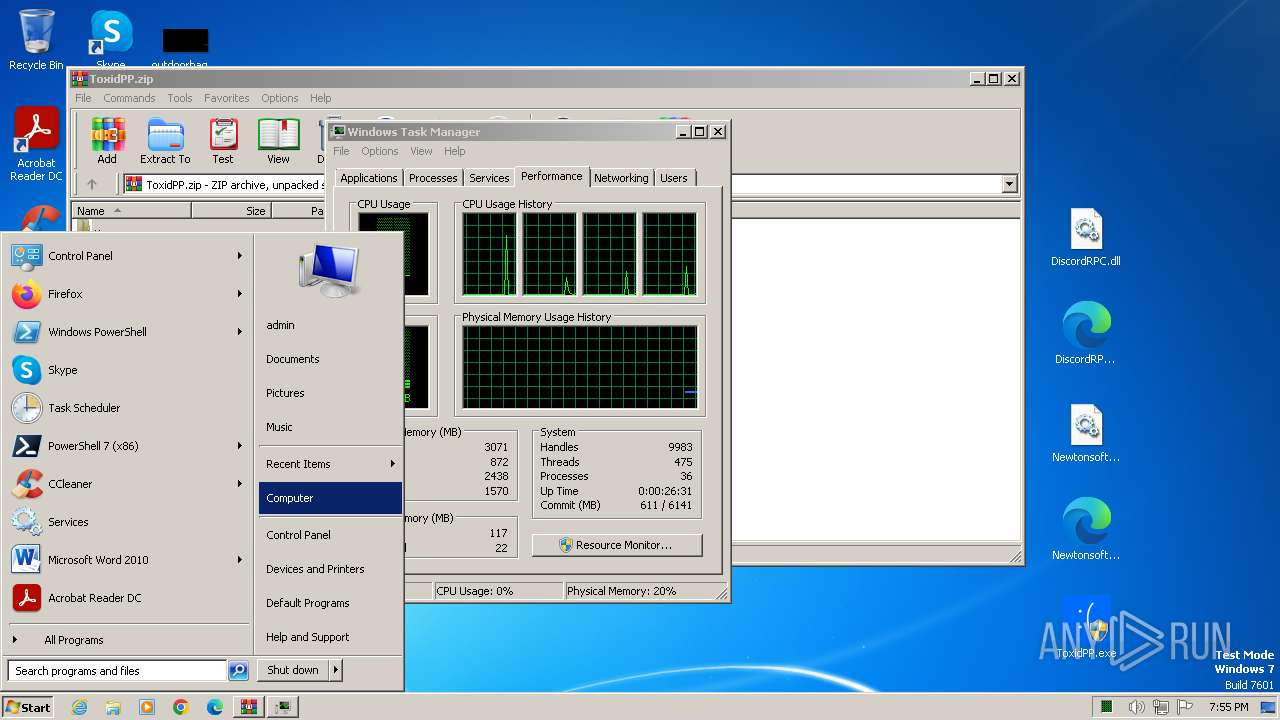The width and height of the screenshot is (1280, 720).
Task: Switch to Services tab in Task Manager
Action: [489, 178]
